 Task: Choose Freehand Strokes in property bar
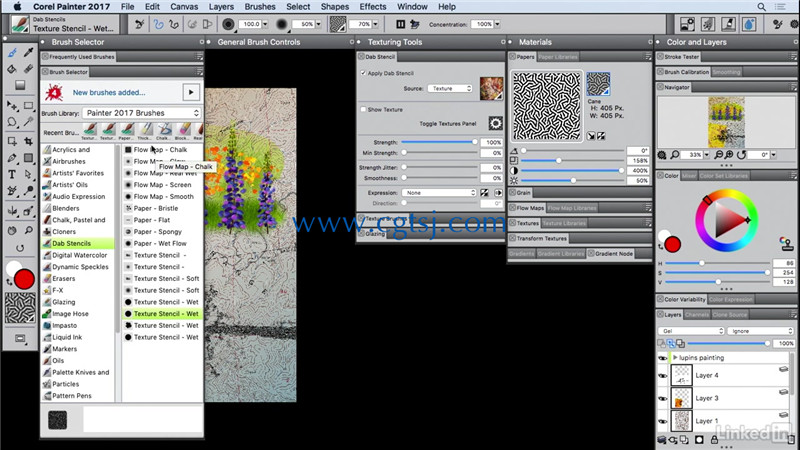tap(159, 24)
